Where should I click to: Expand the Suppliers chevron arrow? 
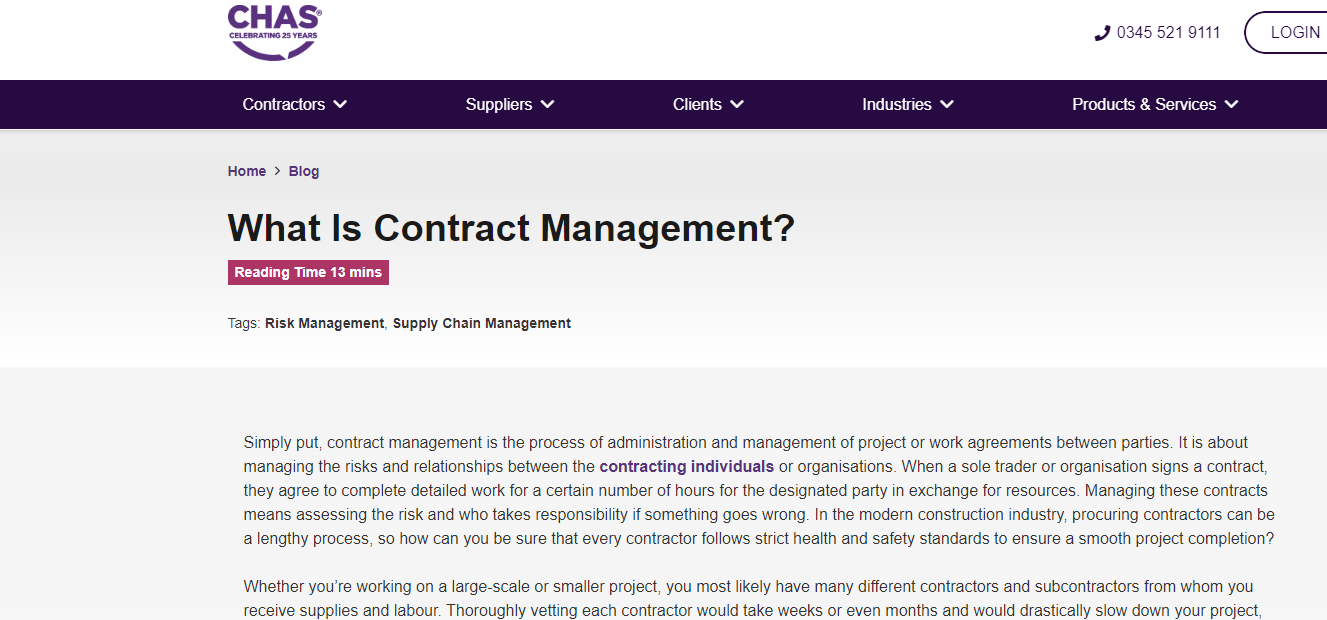coord(547,104)
